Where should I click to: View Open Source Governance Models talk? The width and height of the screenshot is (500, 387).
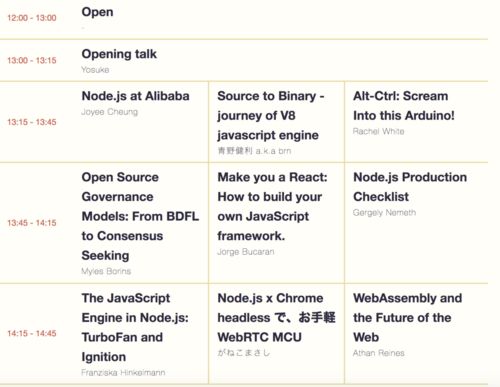pos(140,216)
